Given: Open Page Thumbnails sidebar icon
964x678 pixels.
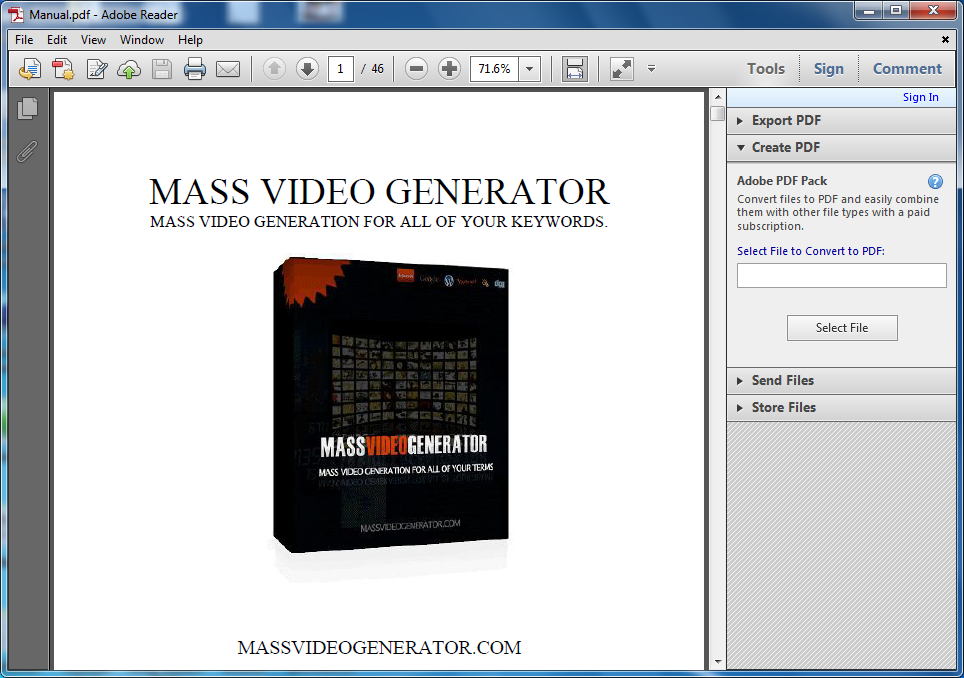Looking at the screenshot, I should point(27,109).
